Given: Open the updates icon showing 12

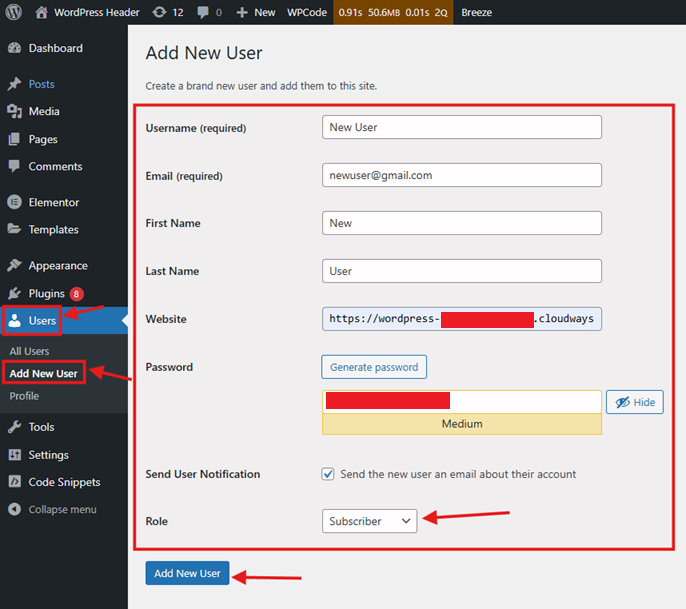Looking at the screenshot, I should (159, 12).
